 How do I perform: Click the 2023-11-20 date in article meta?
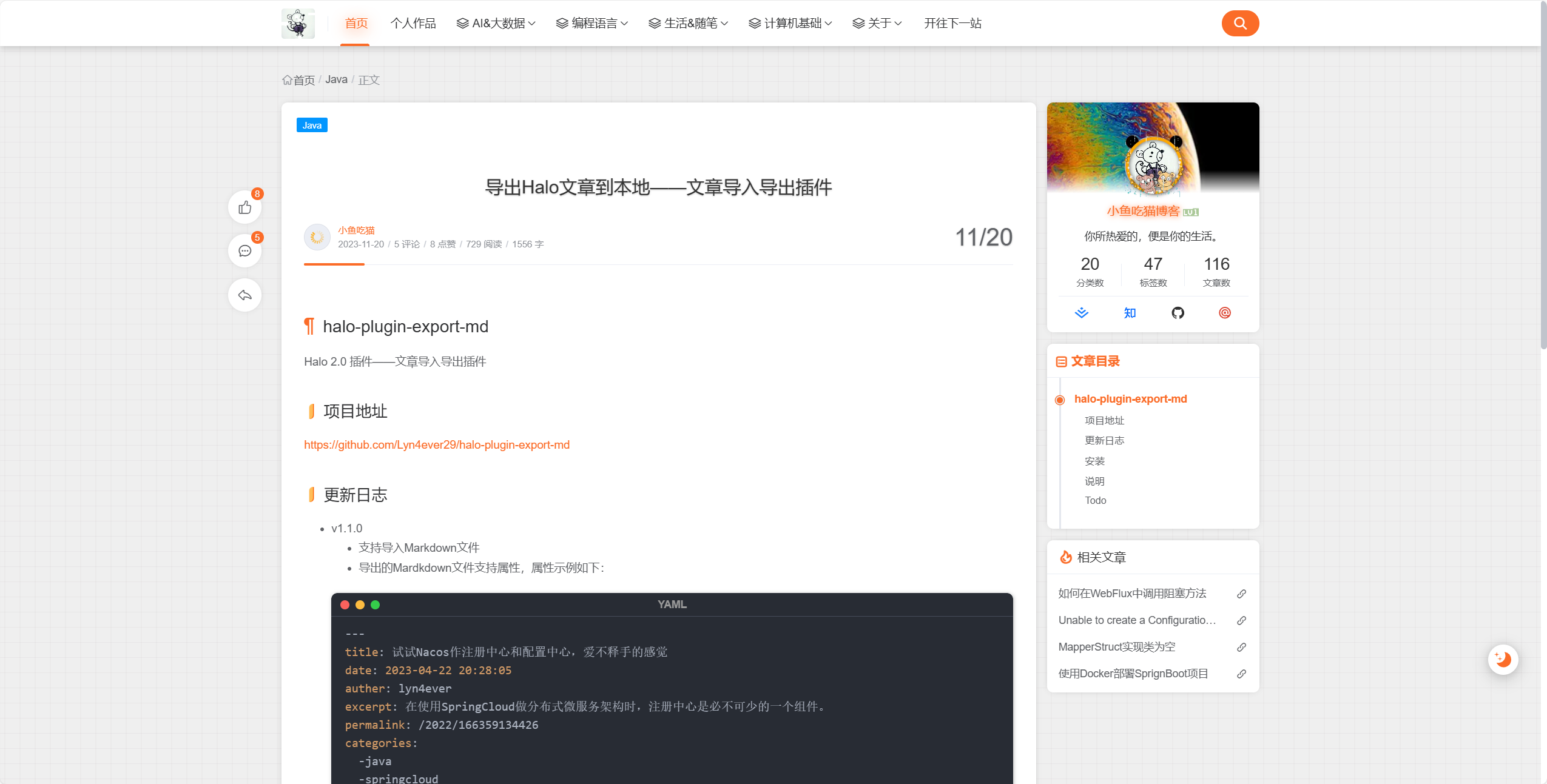coord(361,244)
